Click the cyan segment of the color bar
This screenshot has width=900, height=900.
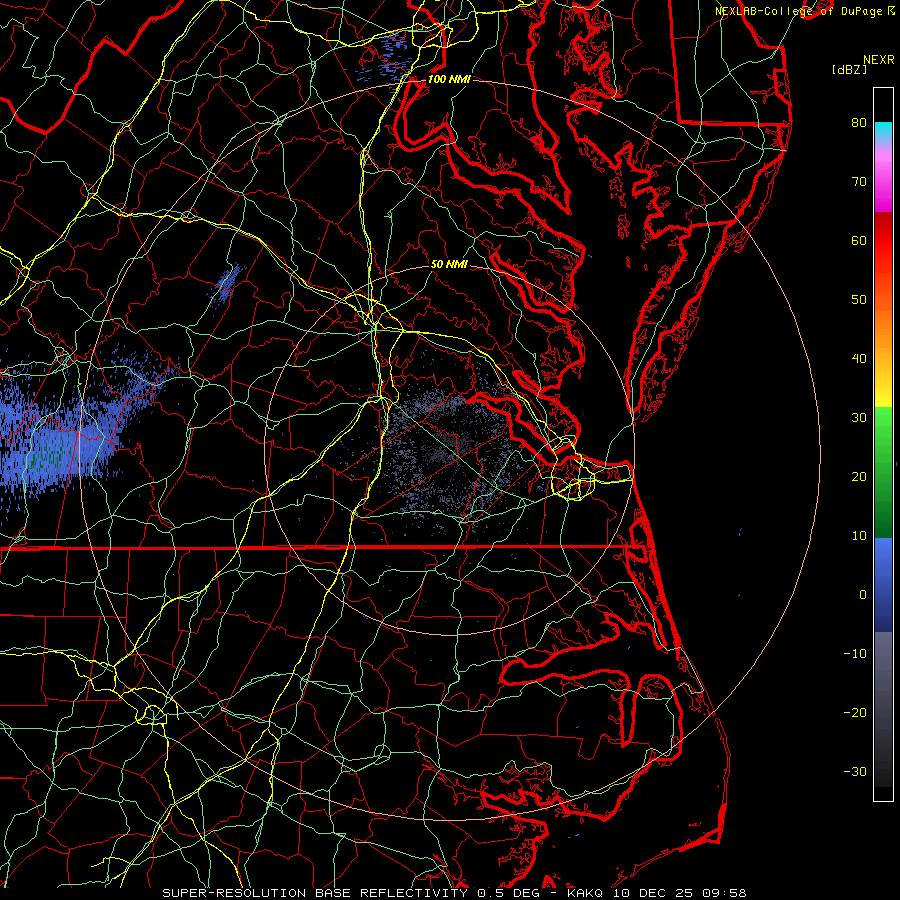[883, 131]
